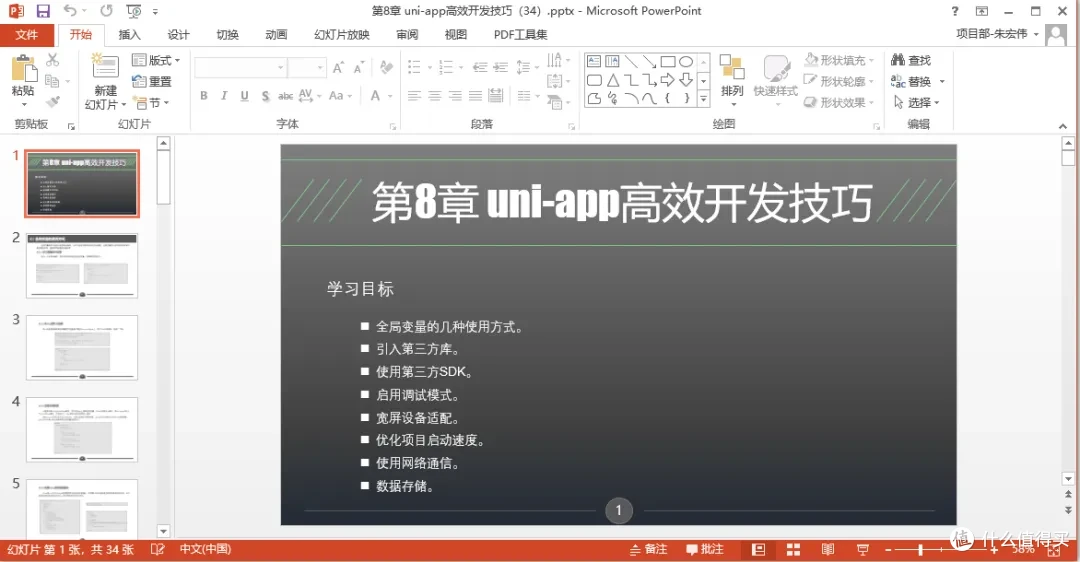The width and height of the screenshot is (1080, 562).
Task: Switch to the Slide Show (幻灯片放映) tab
Action: pyautogui.click(x=342, y=34)
